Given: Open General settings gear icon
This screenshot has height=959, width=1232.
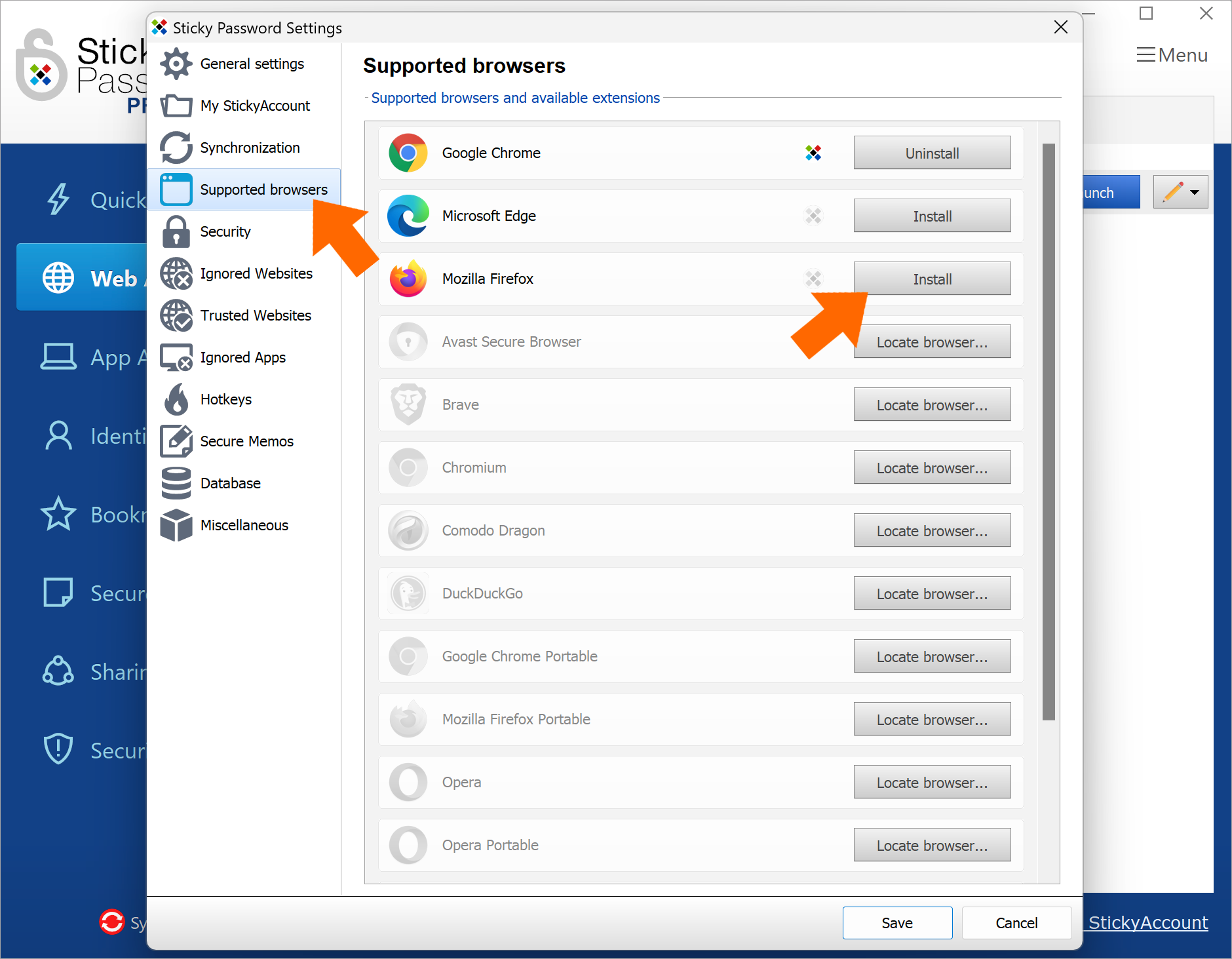Looking at the screenshot, I should 176,64.
